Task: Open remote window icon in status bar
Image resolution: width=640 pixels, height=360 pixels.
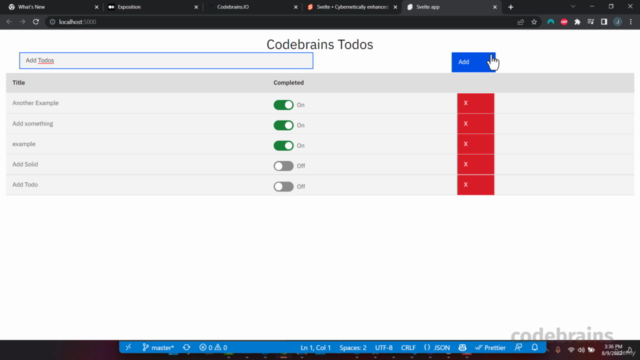Action: click(129, 347)
